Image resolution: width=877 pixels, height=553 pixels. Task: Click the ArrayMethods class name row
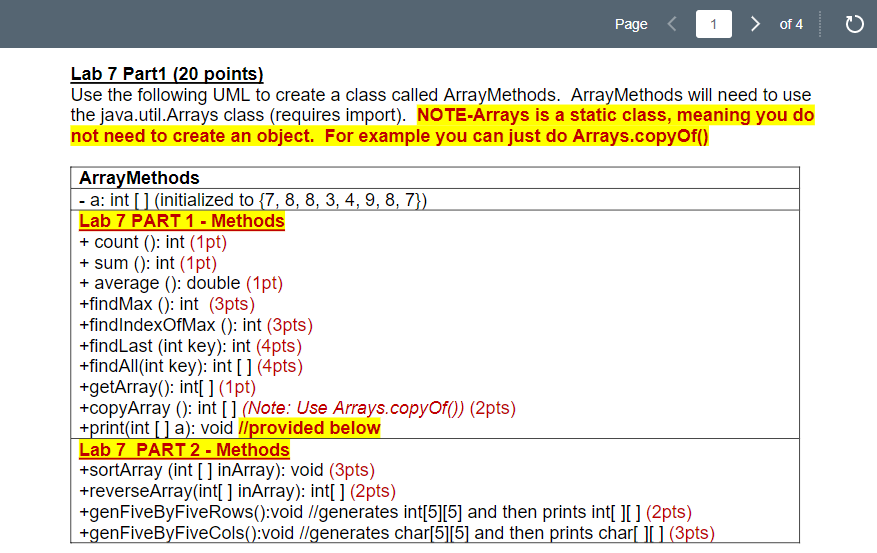(x=435, y=178)
